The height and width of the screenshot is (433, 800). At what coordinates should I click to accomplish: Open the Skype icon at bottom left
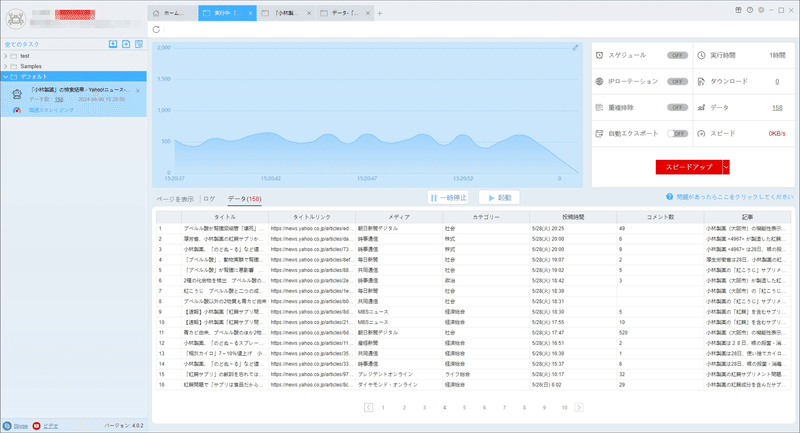(x=7, y=426)
